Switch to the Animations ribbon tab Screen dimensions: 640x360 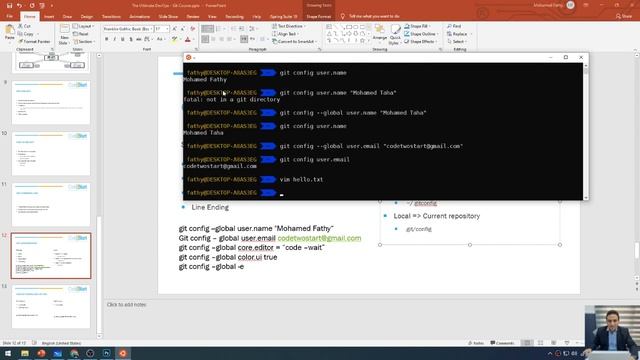tap(140, 17)
